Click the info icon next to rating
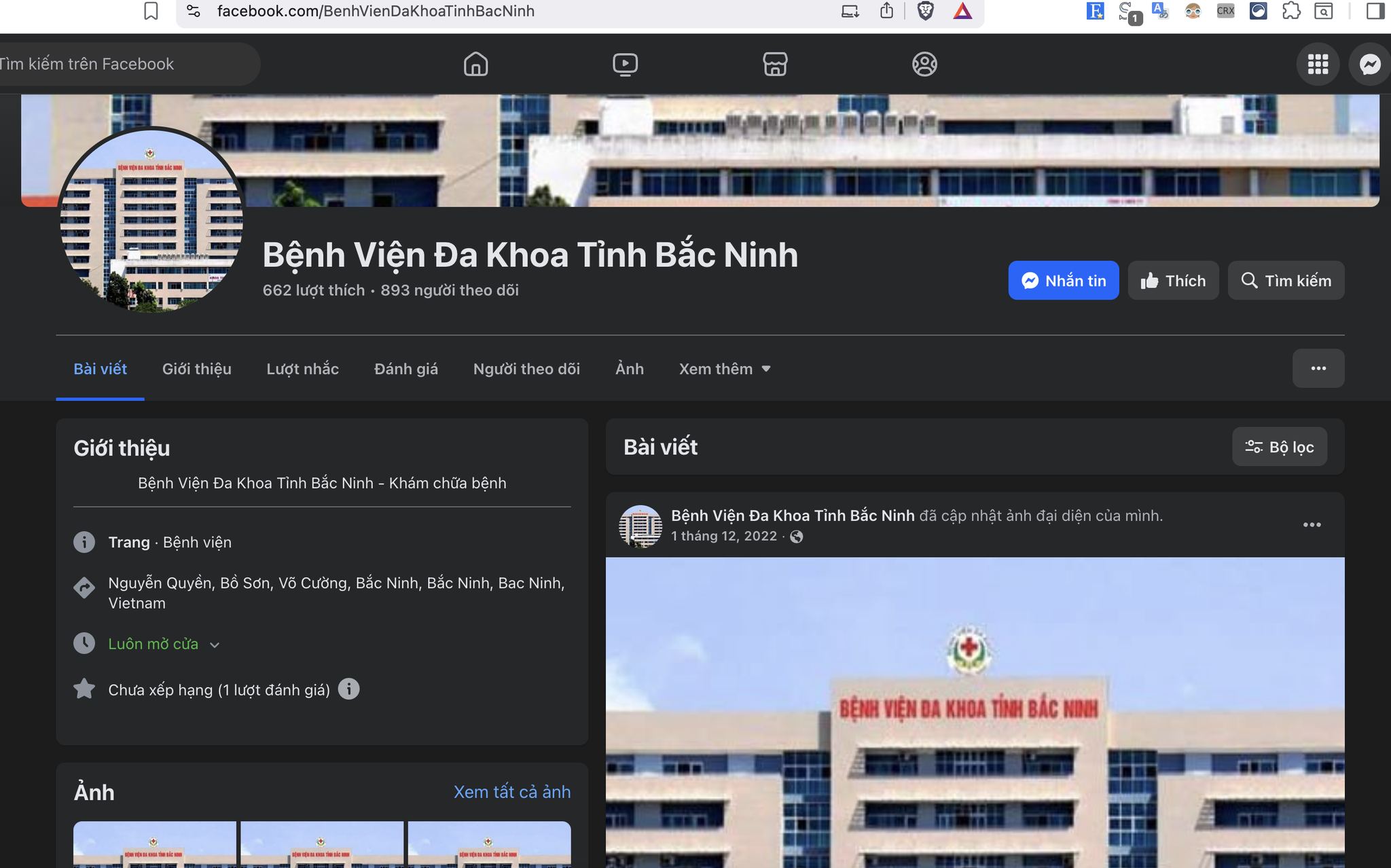Image resolution: width=1391 pixels, height=868 pixels. pyautogui.click(x=348, y=689)
